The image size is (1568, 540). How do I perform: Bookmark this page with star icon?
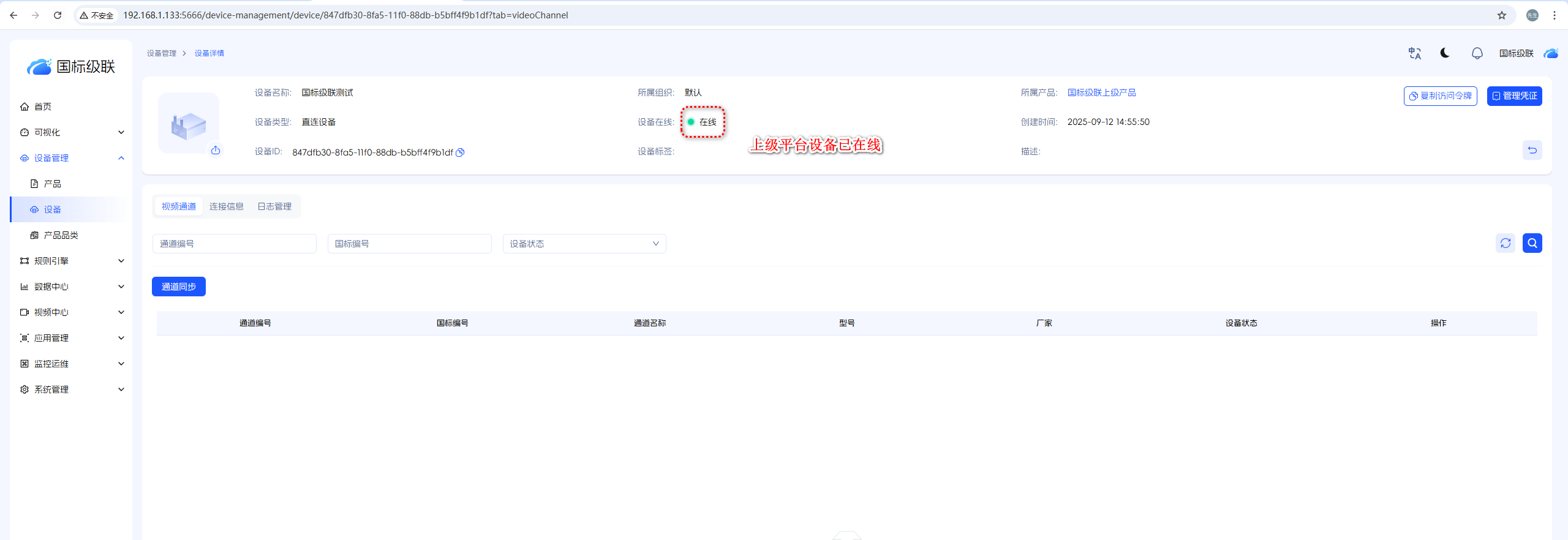coord(1502,15)
